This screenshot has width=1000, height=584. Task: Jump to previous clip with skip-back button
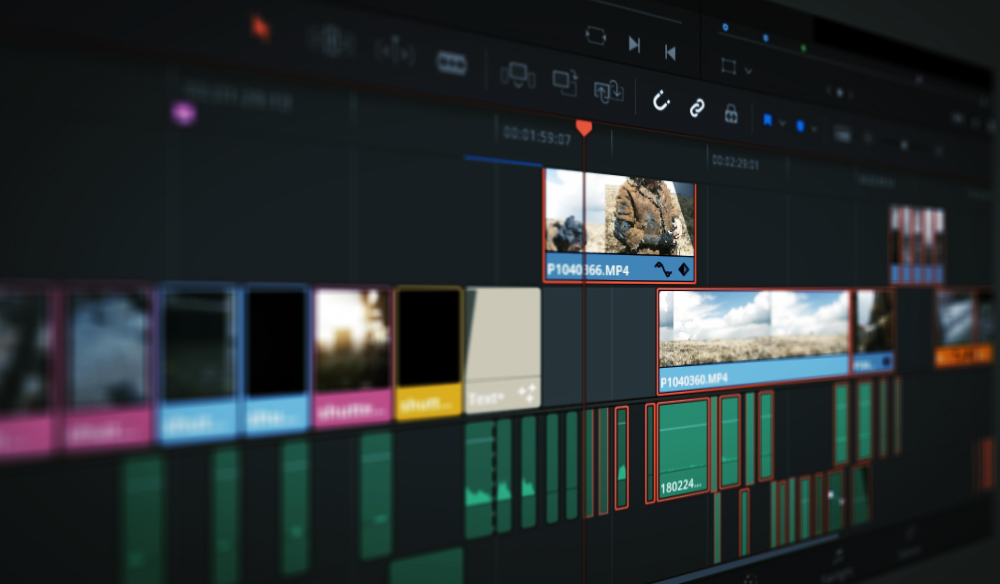pyautogui.click(x=670, y=51)
